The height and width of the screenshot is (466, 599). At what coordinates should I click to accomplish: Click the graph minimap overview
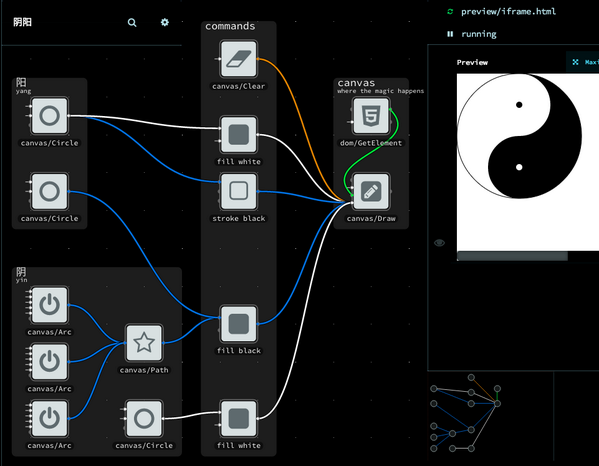(x=467, y=413)
